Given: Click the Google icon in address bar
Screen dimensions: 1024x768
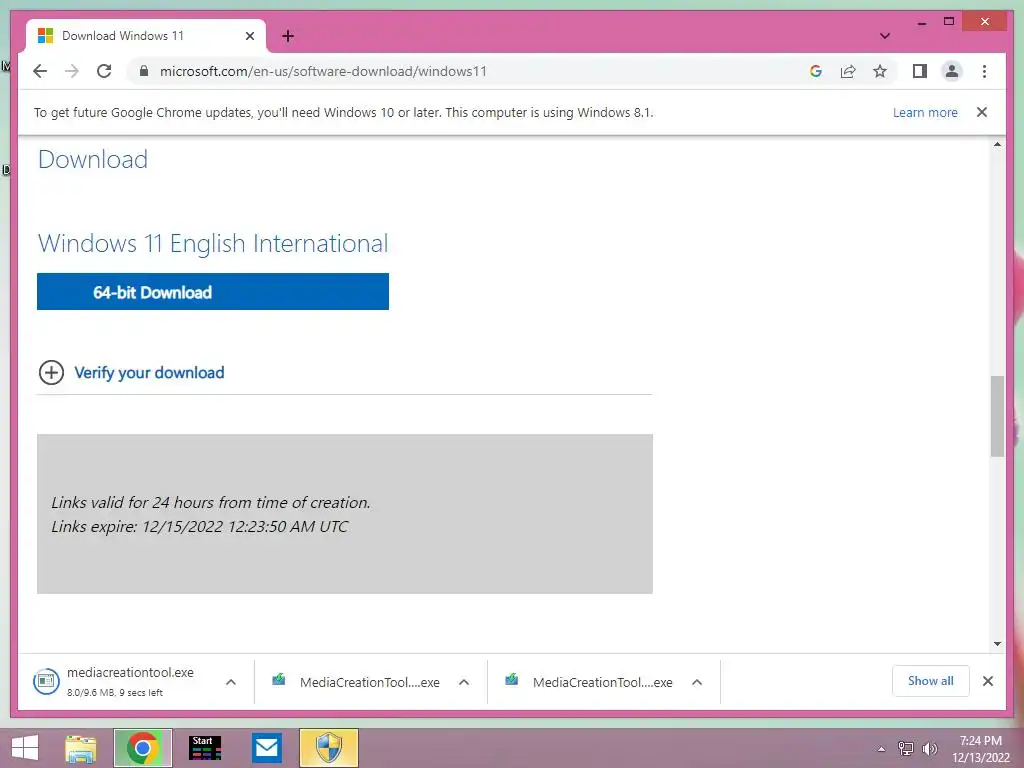Looking at the screenshot, I should [x=816, y=71].
